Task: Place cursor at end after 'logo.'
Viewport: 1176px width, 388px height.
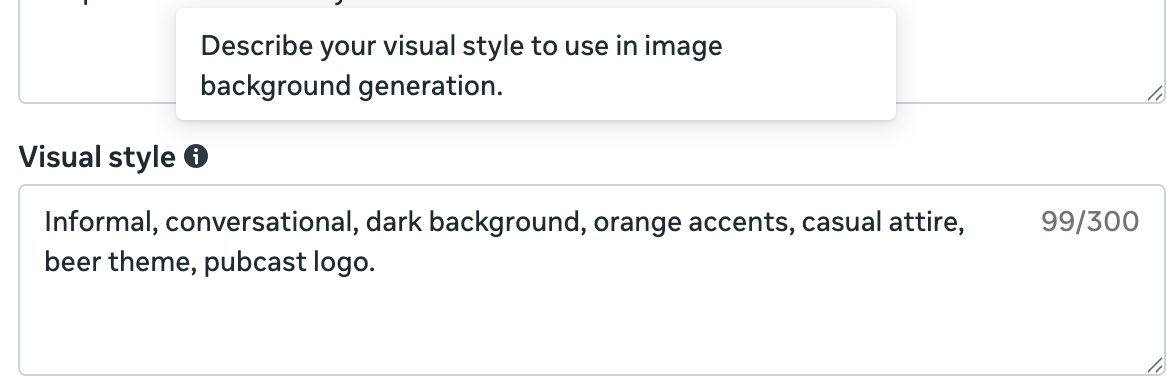Action: coord(376,262)
